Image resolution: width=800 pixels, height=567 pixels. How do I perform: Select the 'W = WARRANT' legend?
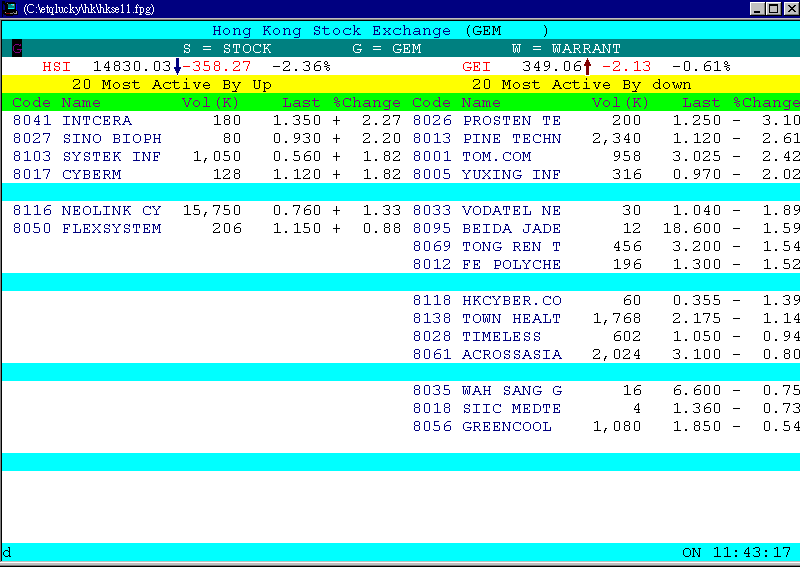click(566, 48)
